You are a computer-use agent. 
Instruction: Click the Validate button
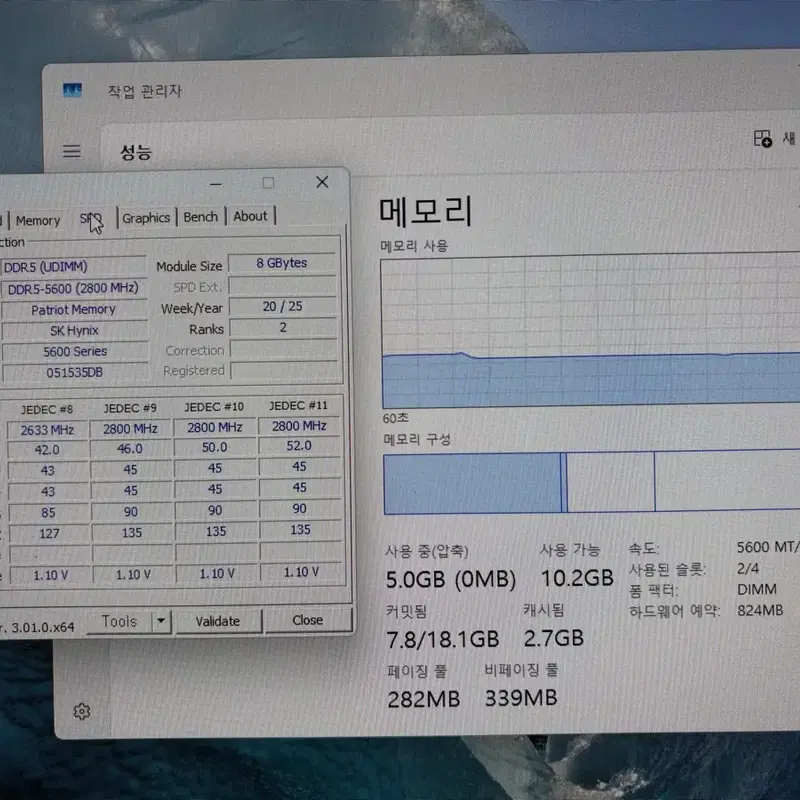pyautogui.click(x=218, y=621)
